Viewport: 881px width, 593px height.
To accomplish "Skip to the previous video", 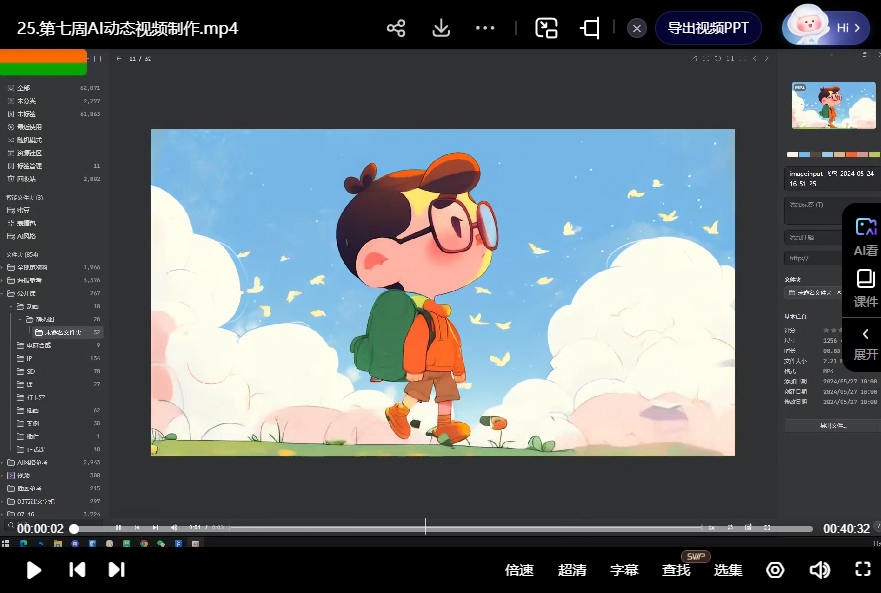I will pos(77,570).
